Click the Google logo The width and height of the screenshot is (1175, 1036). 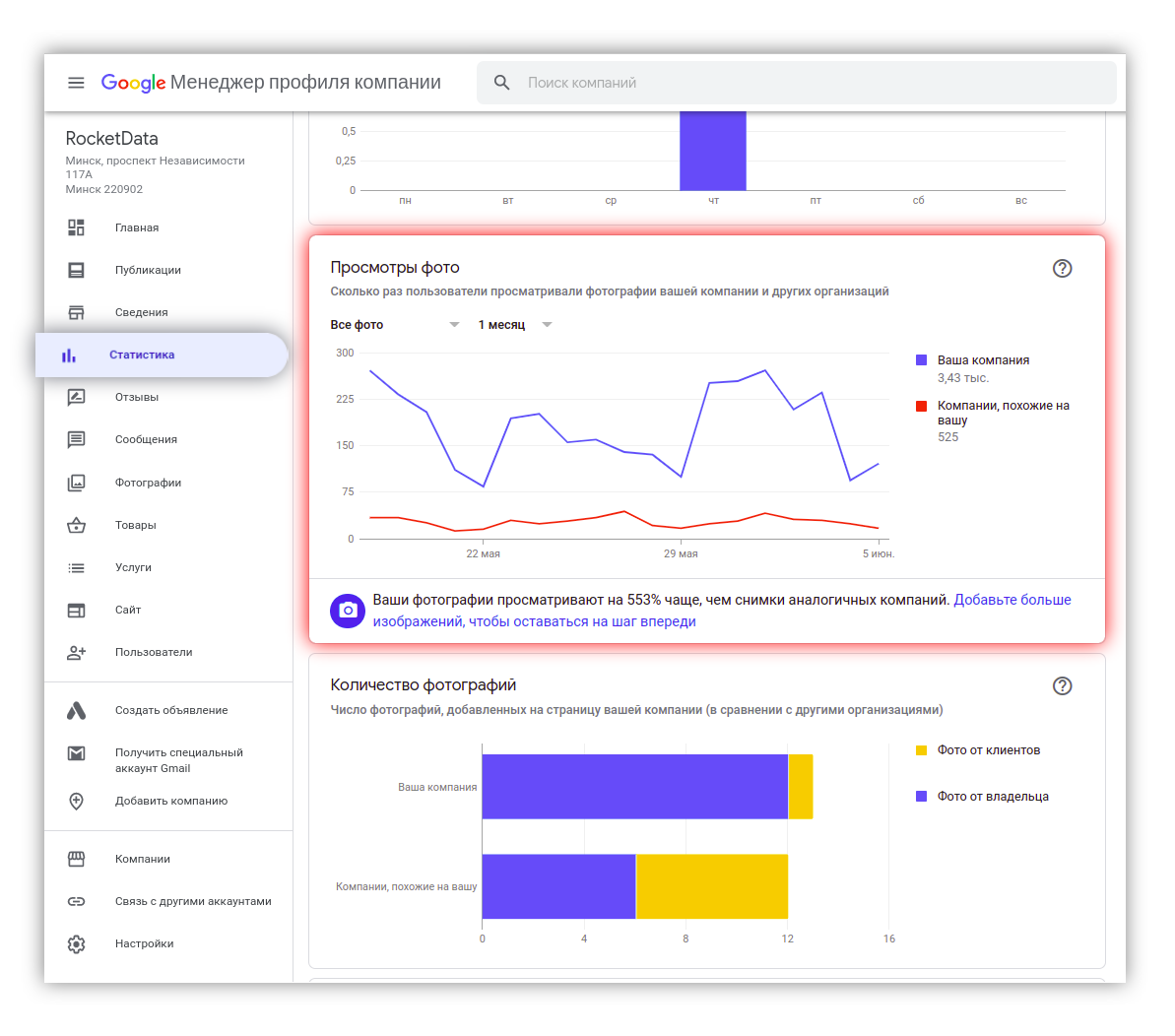pyautogui.click(x=133, y=83)
